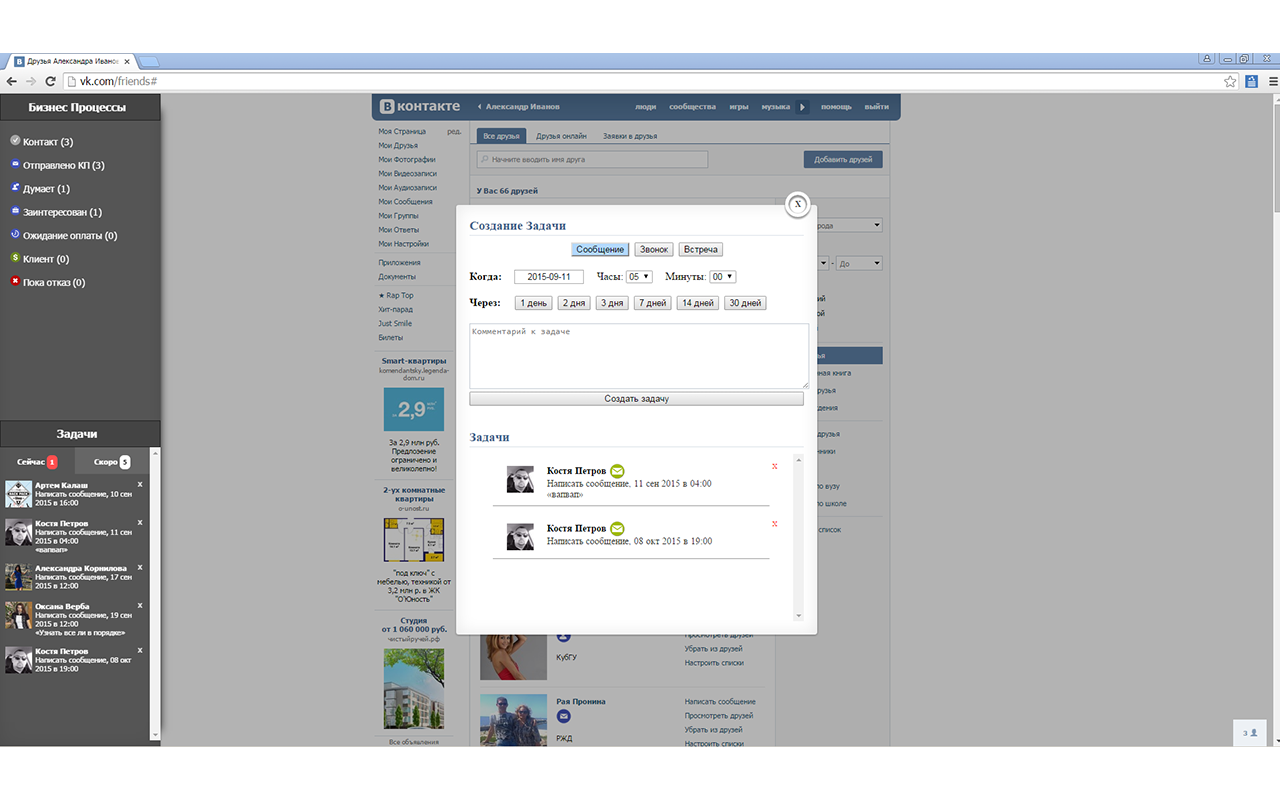This screenshot has height=800, width=1280.
Task: Go back in the browser
Action: [x=12, y=81]
